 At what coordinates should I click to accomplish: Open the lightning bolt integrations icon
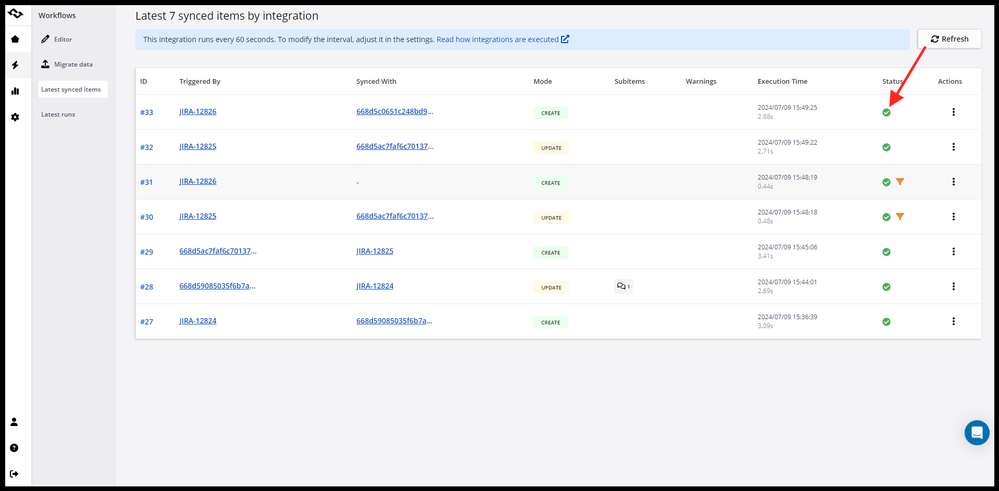[x=15, y=65]
